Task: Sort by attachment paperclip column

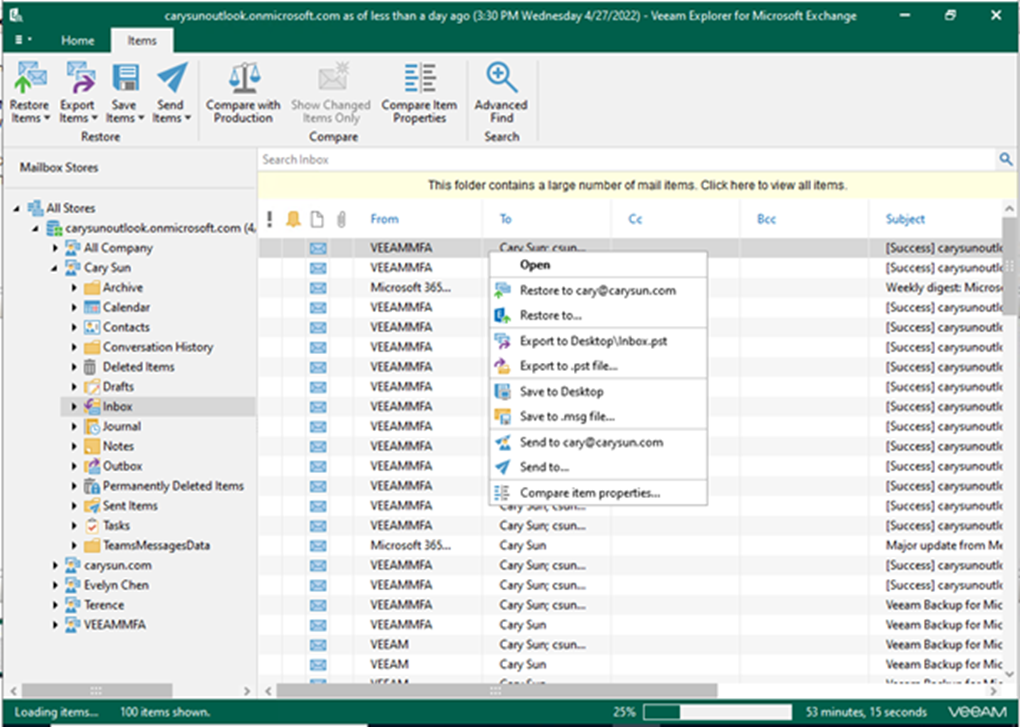Action: (x=341, y=219)
